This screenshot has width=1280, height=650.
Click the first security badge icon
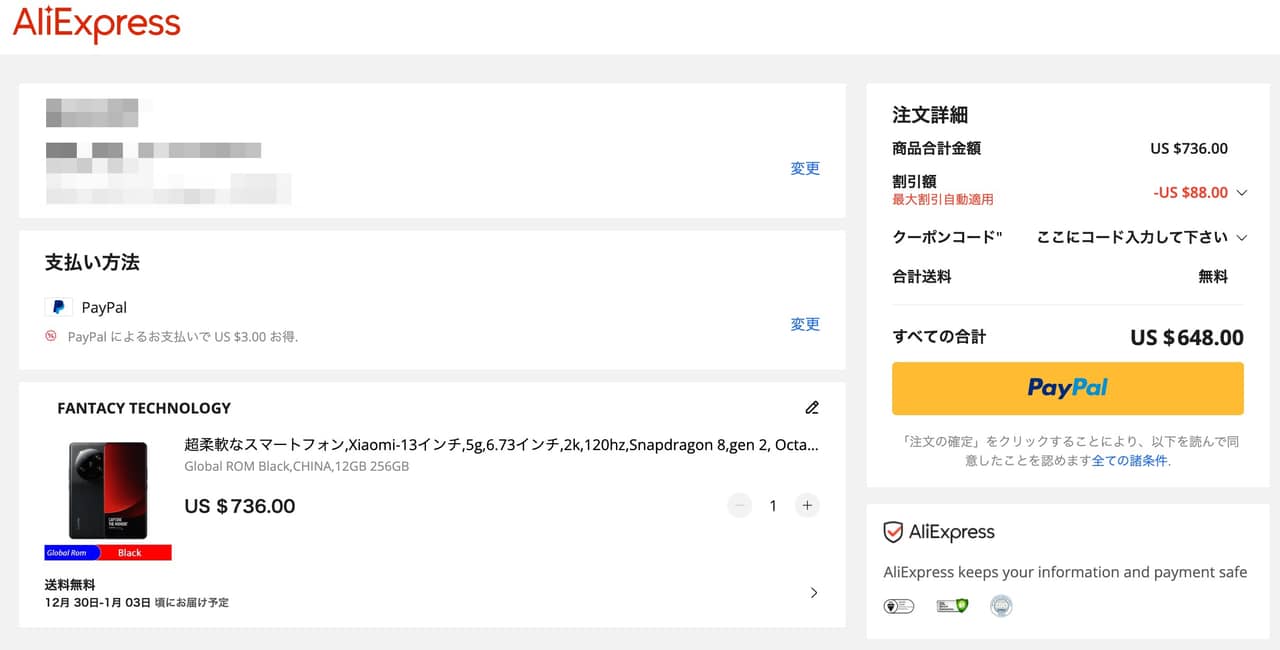tap(898, 606)
